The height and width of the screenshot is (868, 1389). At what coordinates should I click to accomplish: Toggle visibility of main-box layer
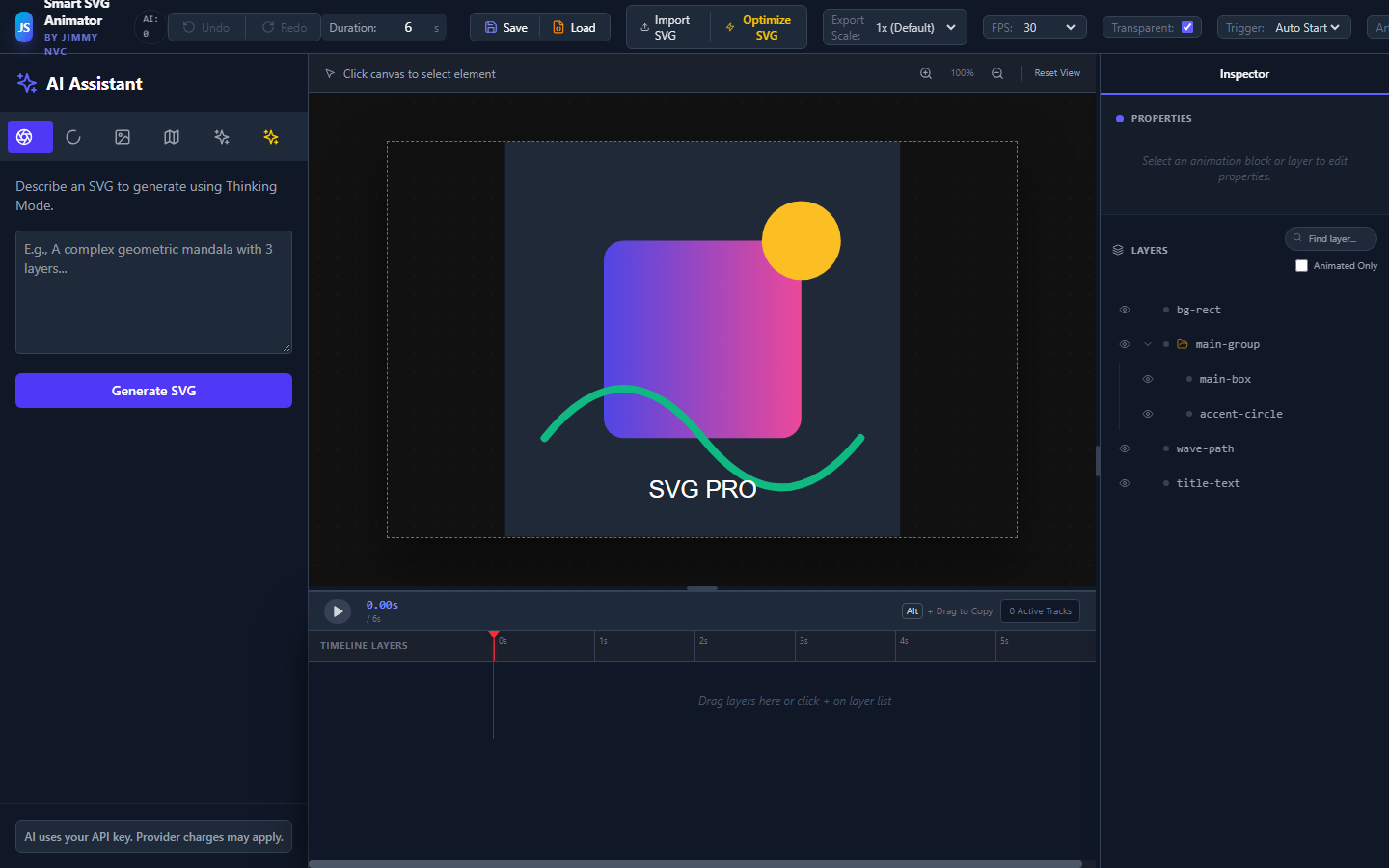point(1148,379)
